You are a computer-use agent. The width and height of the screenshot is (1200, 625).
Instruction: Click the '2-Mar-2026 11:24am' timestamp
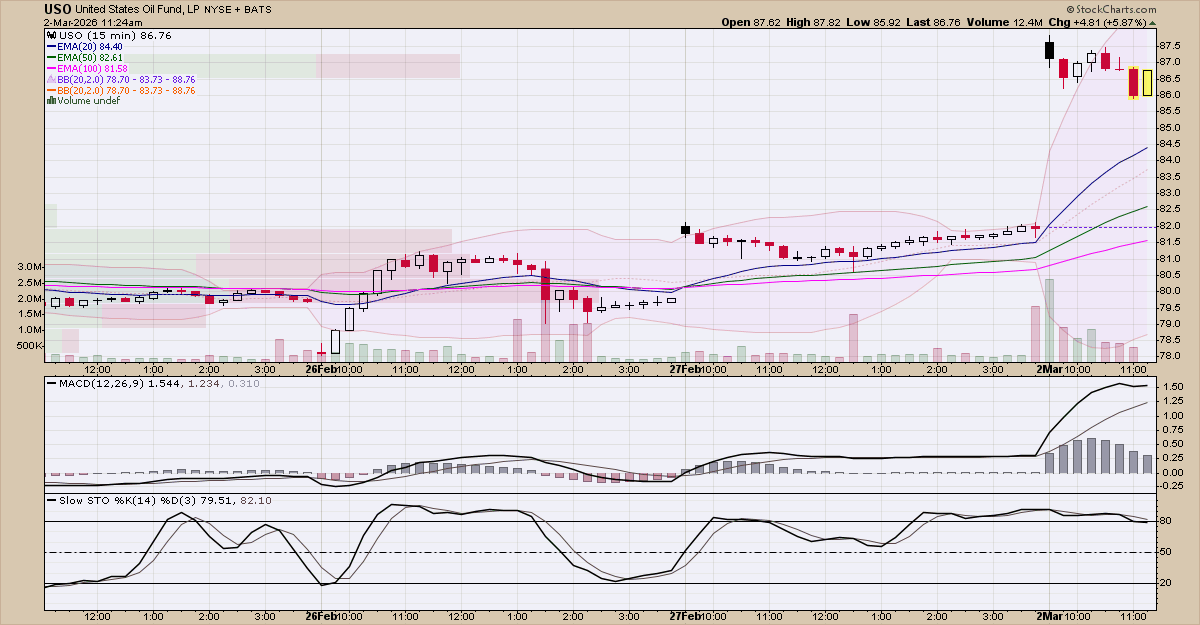(x=93, y=22)
